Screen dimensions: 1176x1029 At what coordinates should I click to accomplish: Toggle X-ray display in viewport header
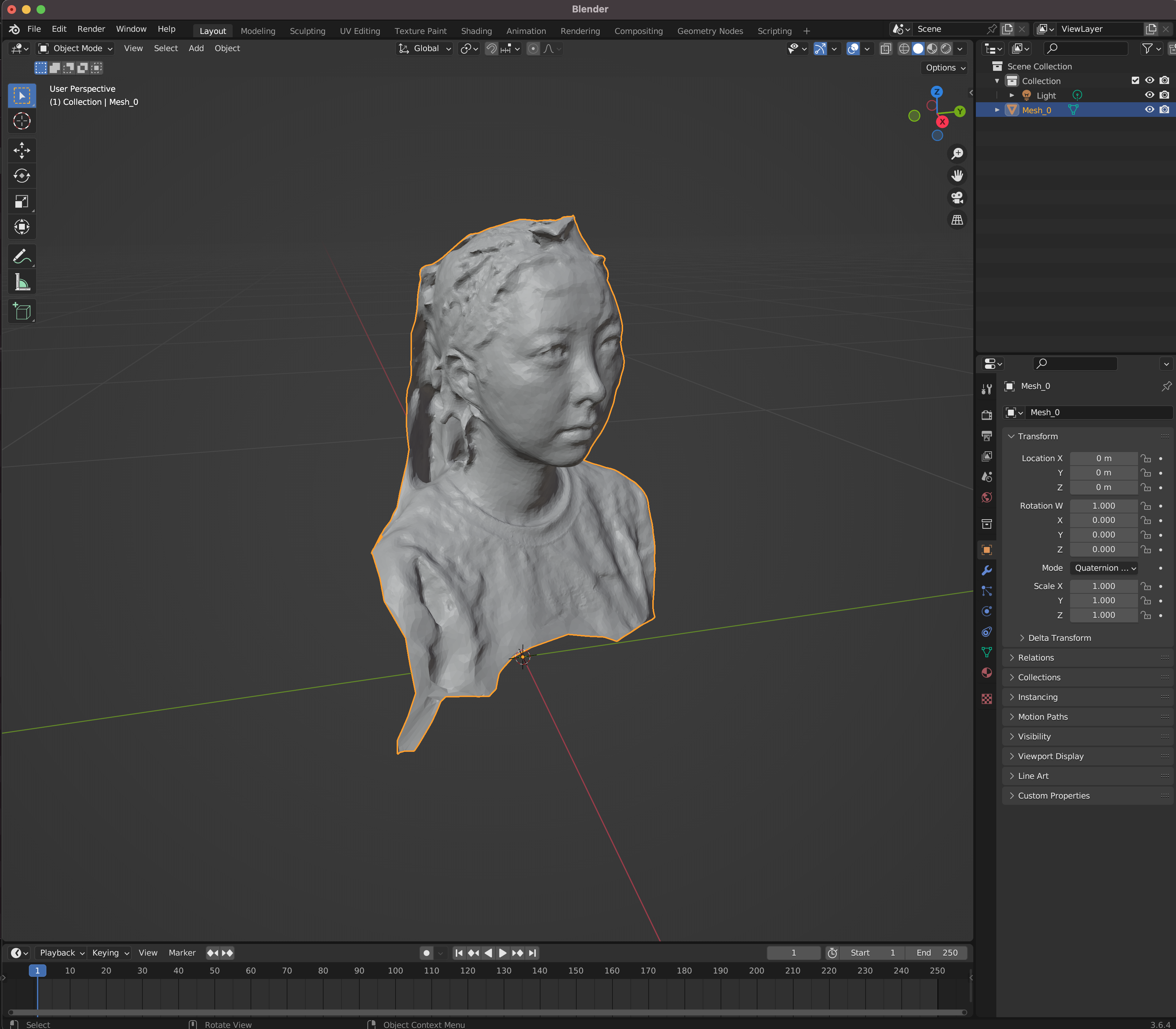[886, 49]
